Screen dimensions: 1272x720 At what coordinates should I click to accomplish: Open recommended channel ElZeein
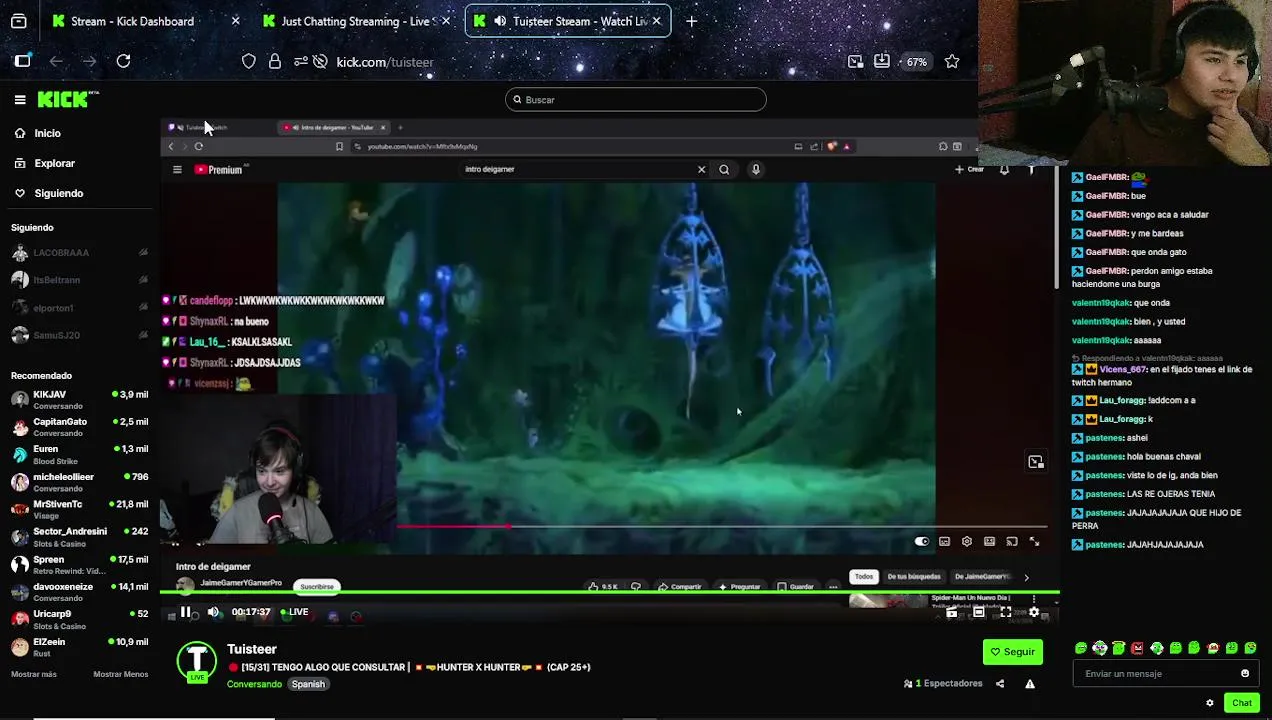tap(80, 647)
